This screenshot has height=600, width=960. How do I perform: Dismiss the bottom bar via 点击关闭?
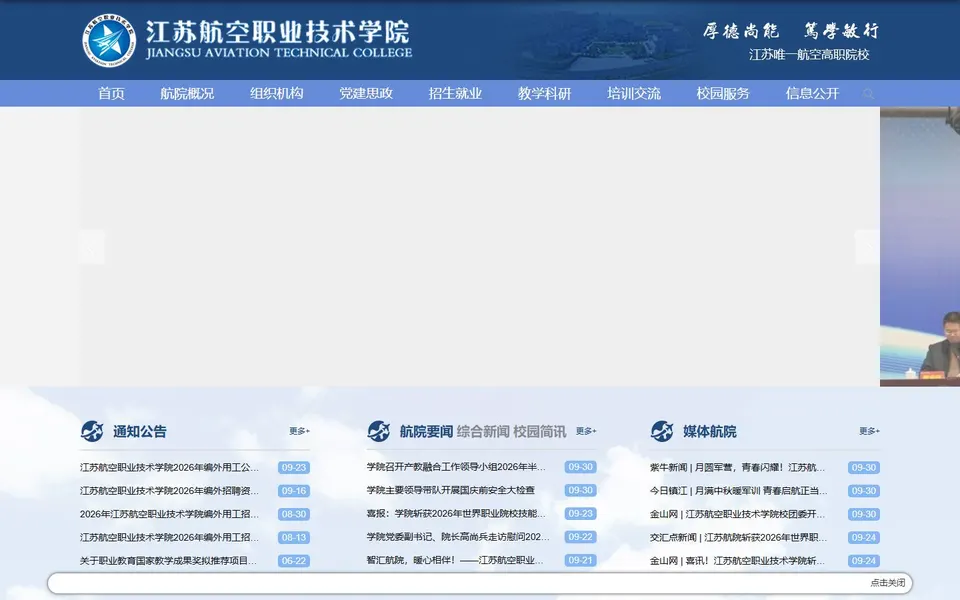(888, 583)
